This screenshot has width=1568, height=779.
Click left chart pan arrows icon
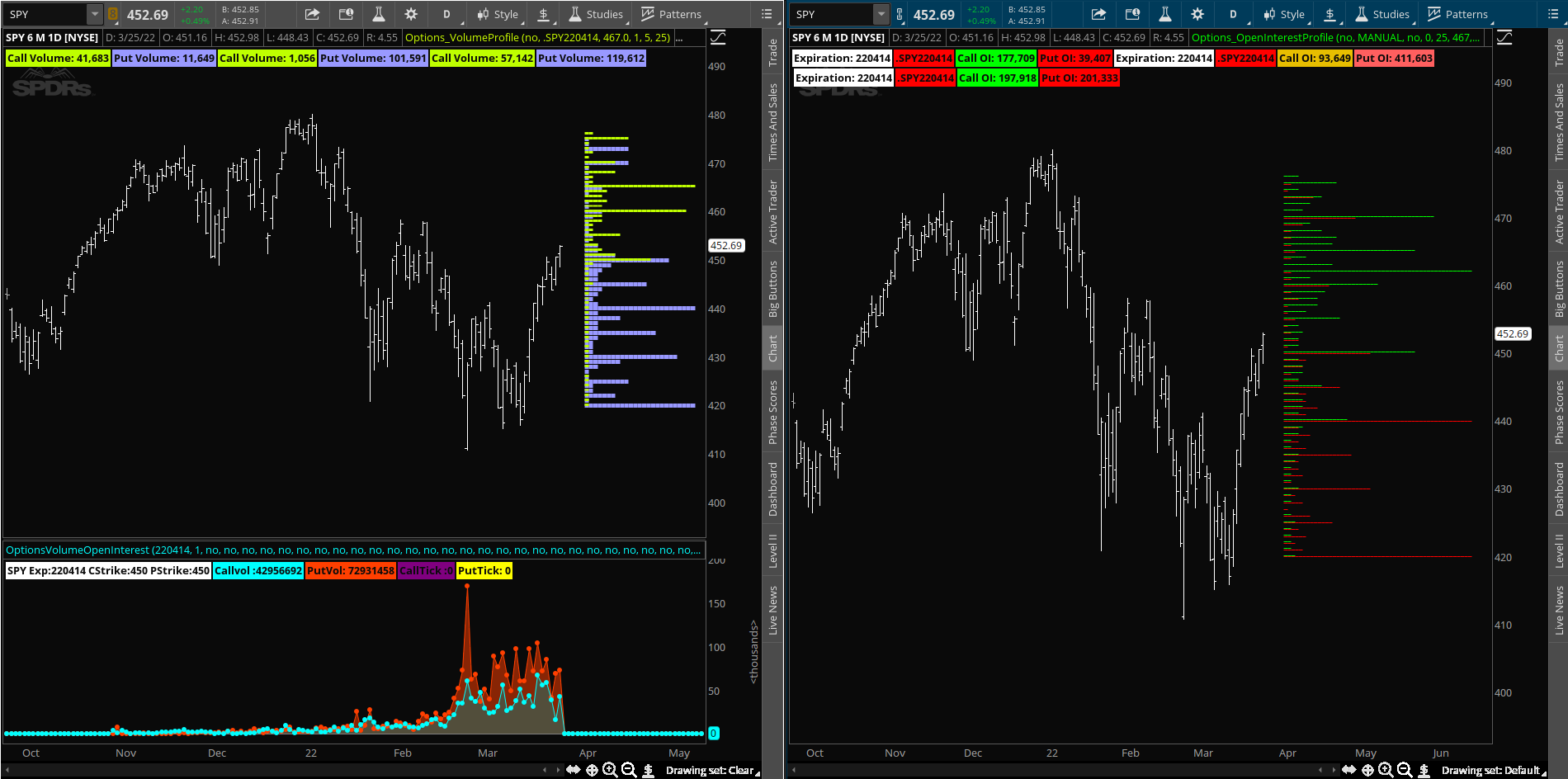(573, 770)
